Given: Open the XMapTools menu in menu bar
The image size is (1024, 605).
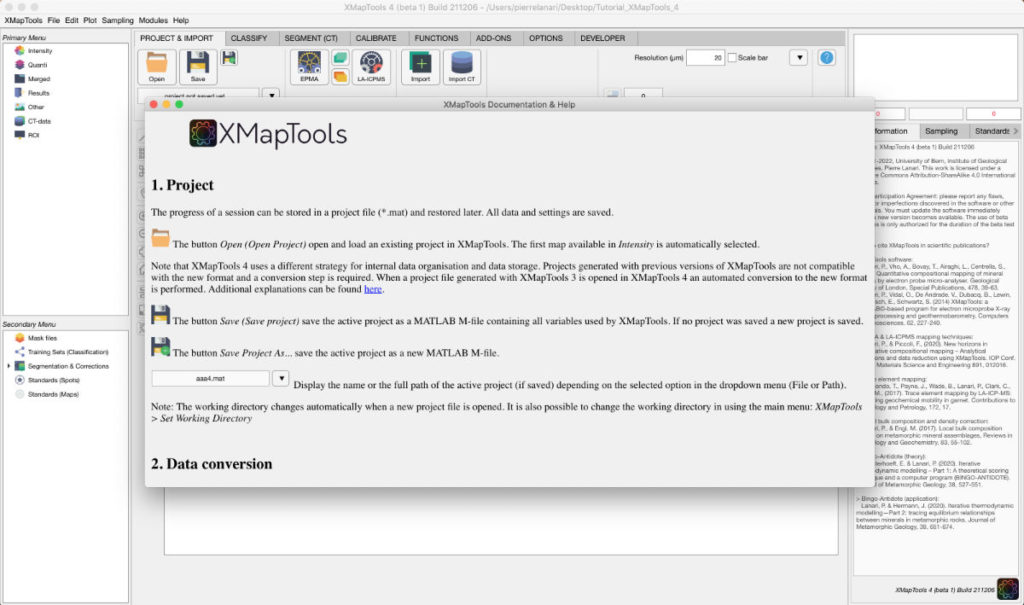Looking at the screenshot, I should point(23,20).
